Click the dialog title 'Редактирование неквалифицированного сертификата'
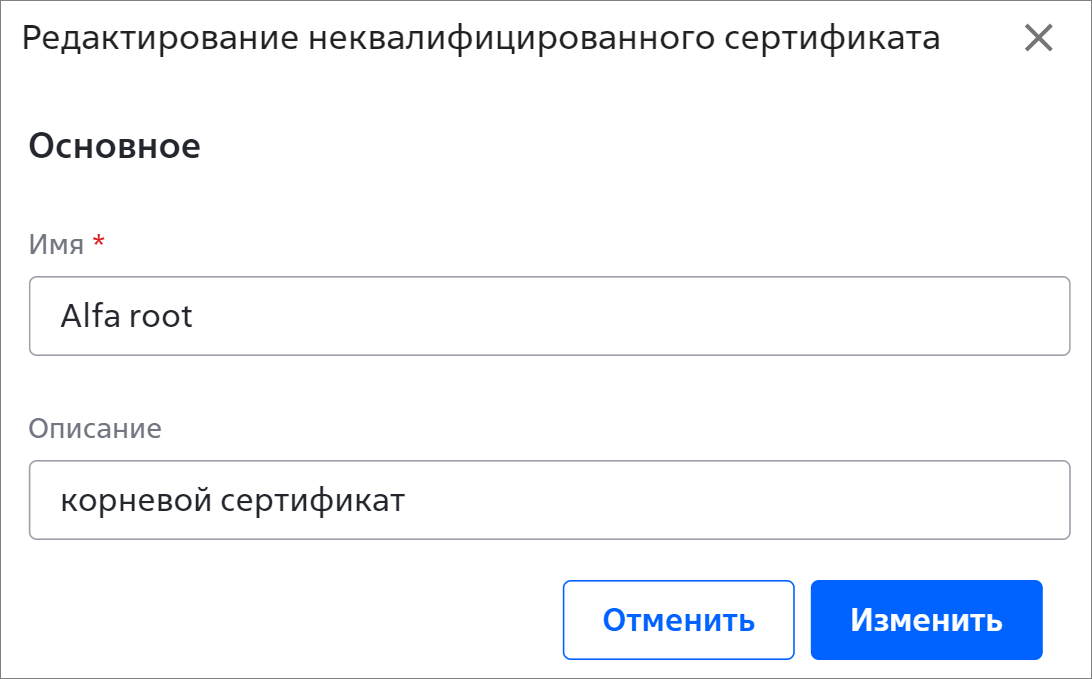This screenshot has width=1092, height=679. [x=481, y=38]
